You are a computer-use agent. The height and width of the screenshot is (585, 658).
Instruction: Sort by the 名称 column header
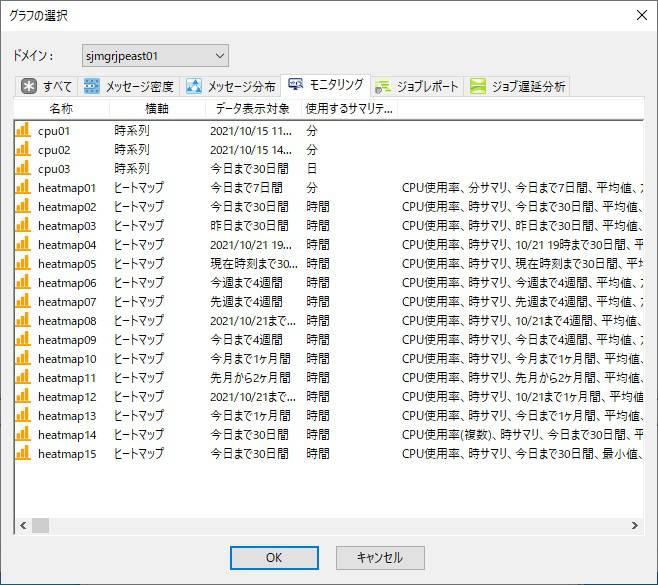coord(61,109)
